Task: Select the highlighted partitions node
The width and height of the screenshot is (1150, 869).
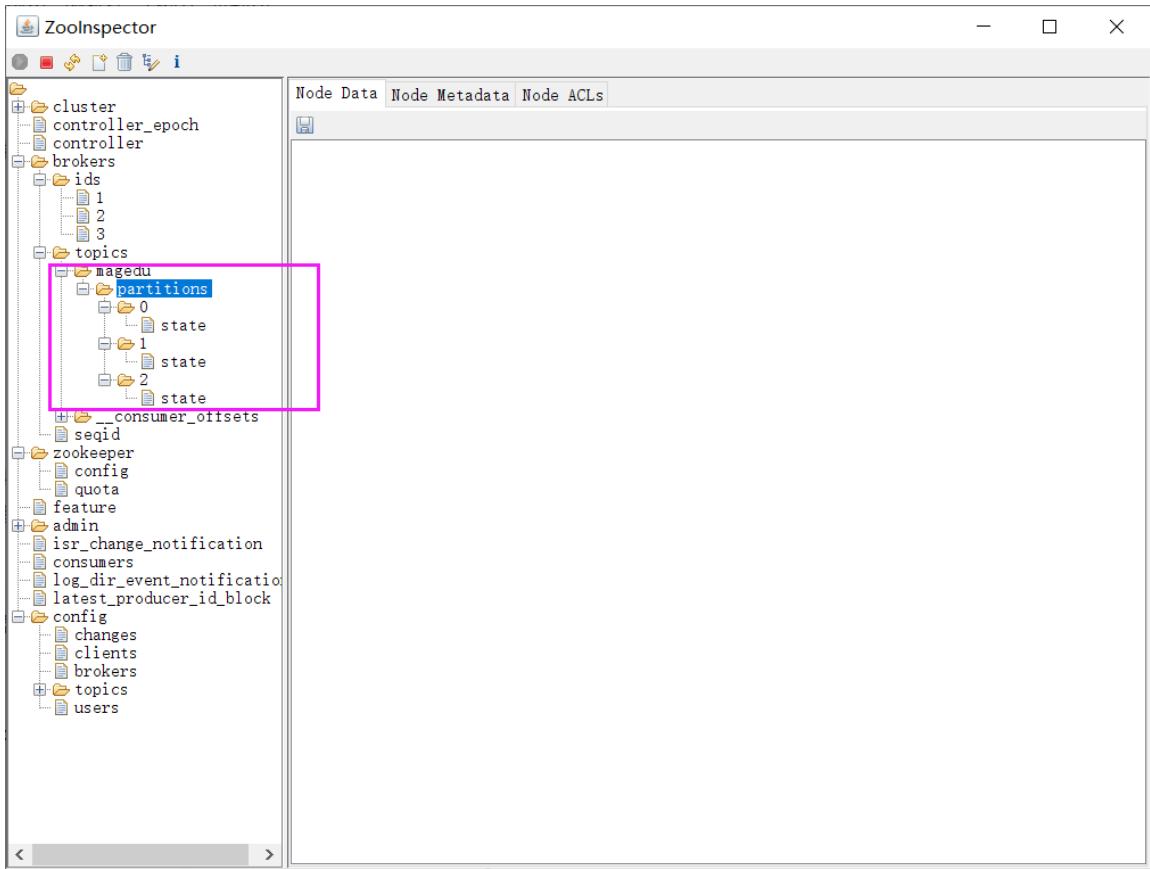Action: 163,289
